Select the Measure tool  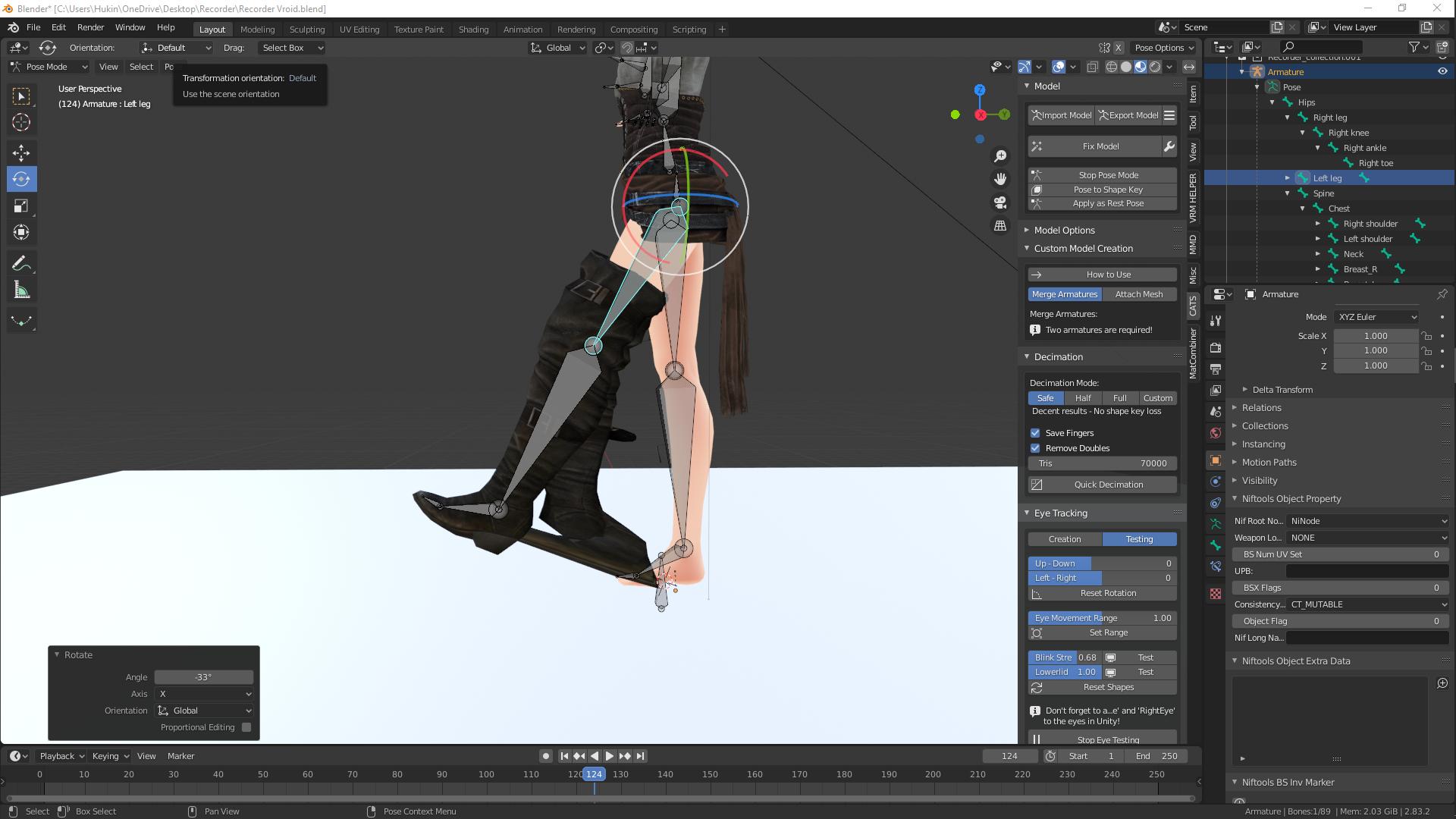tap(21, 290)
